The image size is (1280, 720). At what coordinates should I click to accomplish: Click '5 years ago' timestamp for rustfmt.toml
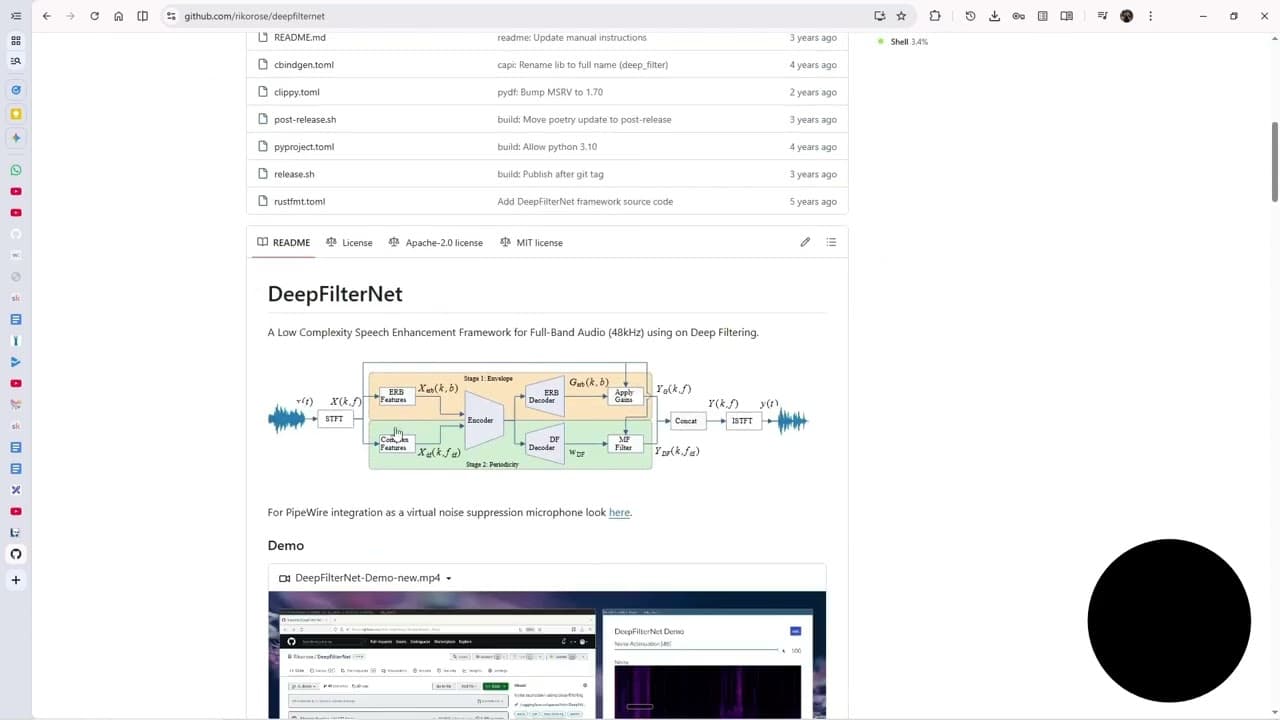pyautogui.click(x=813, y=201)
